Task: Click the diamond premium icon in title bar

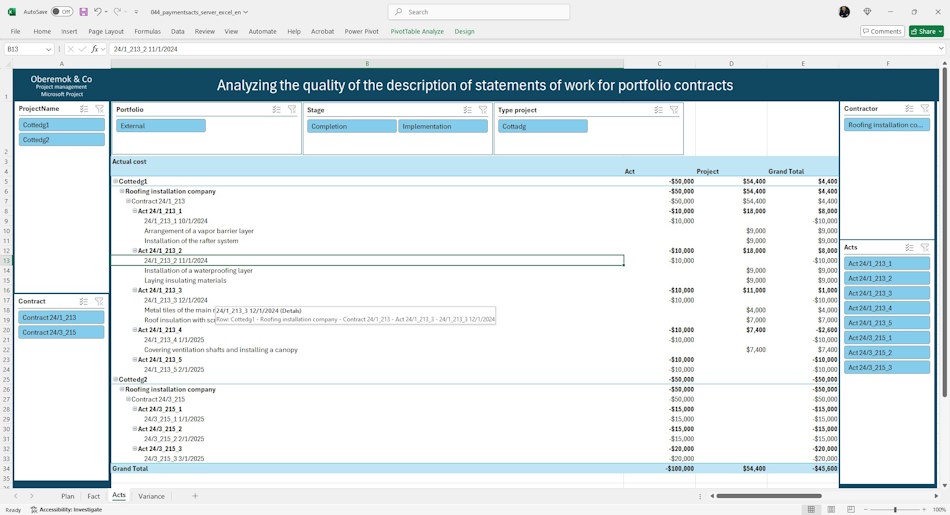Action: click(867, 12)
